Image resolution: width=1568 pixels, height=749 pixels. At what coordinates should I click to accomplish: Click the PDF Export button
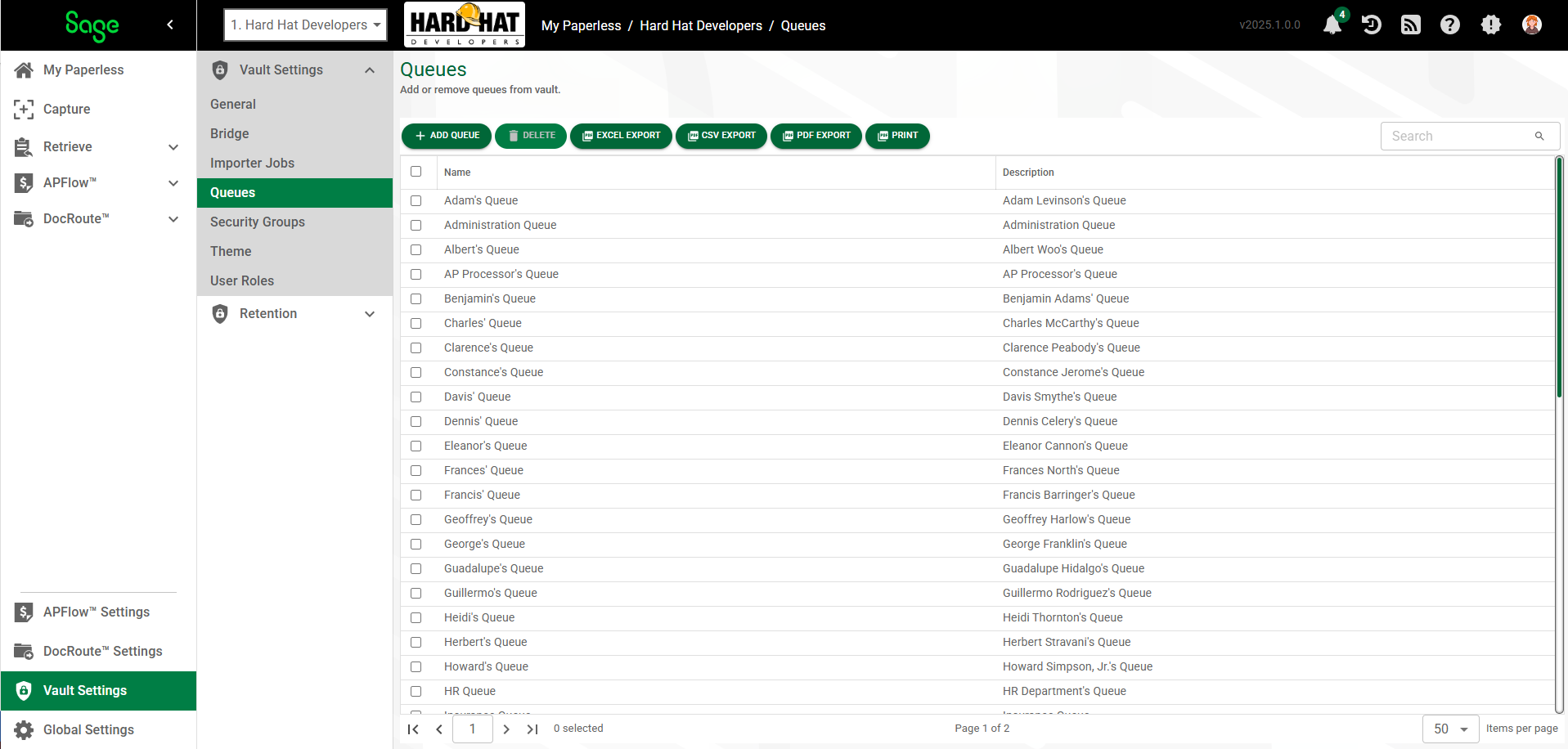coord(816,136)
